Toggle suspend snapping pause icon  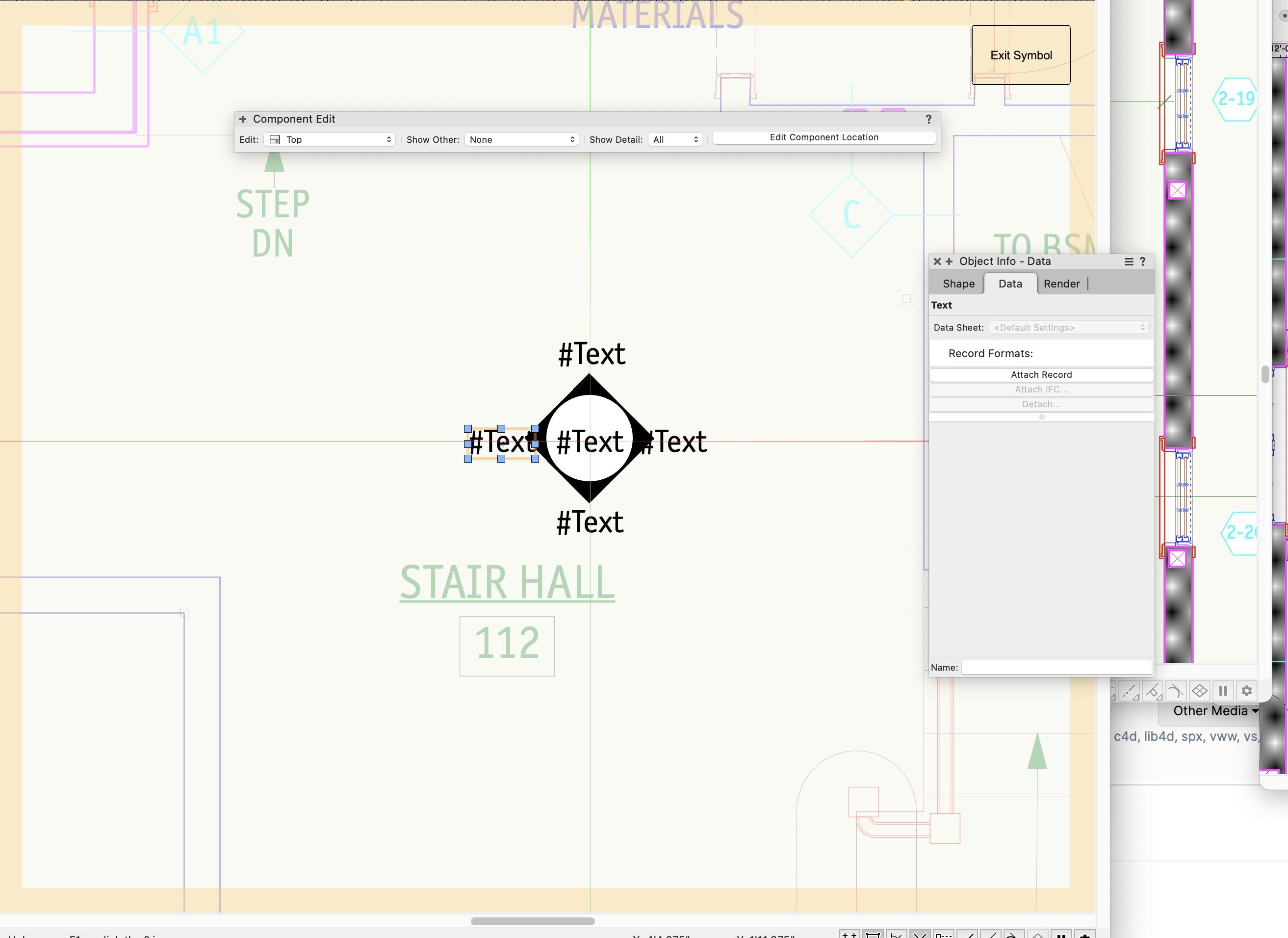pos(1223,691)
